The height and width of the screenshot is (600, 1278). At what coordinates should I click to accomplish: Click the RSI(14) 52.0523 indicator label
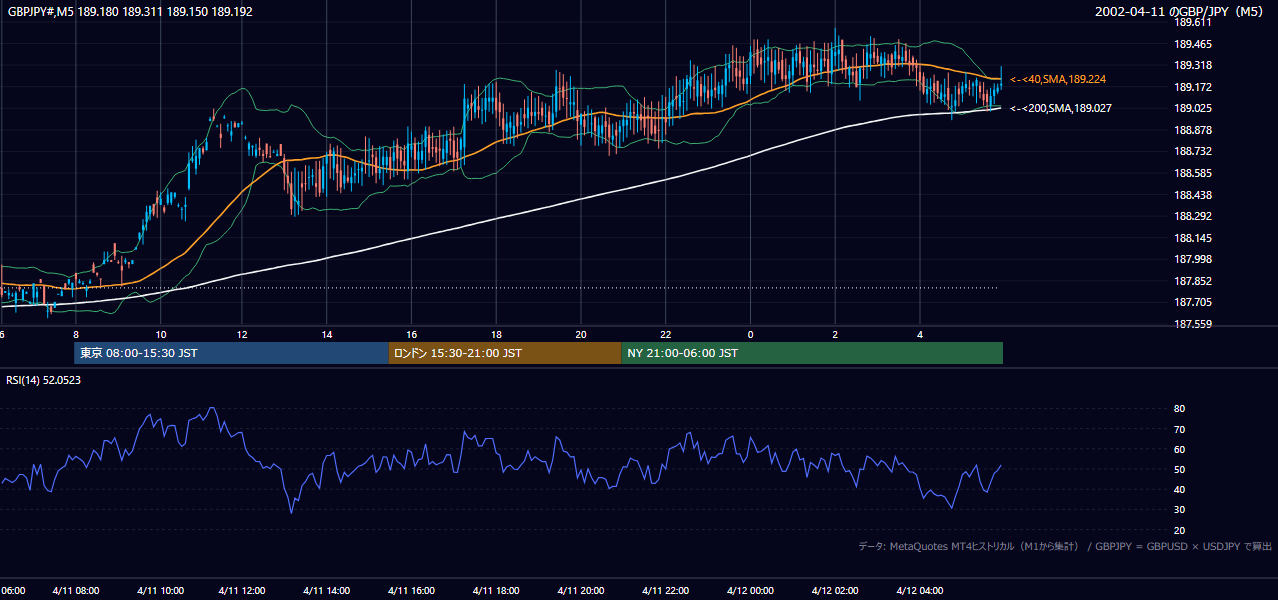[43, 380]
